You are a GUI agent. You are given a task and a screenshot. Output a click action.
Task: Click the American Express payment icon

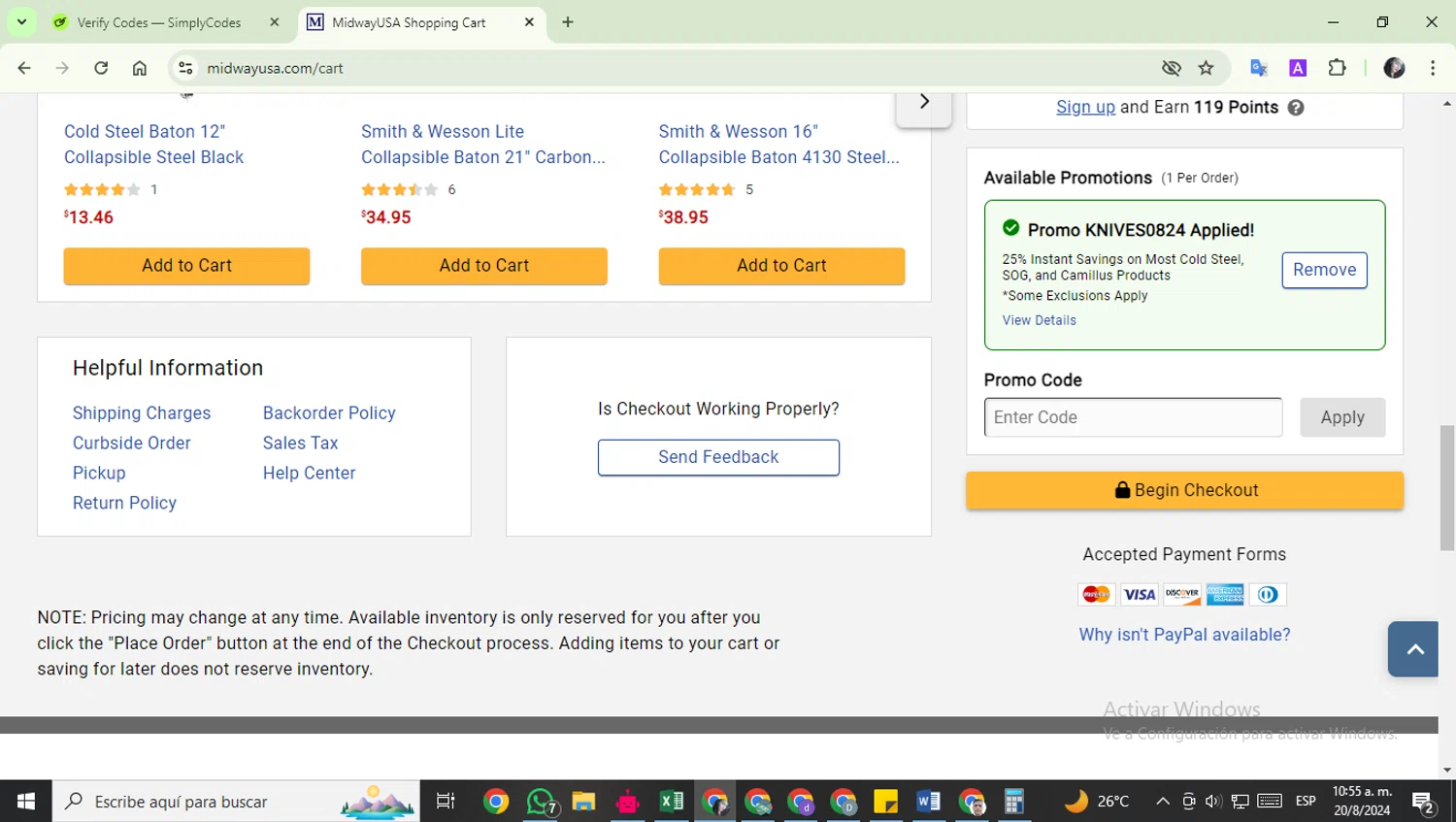(1225, 595)
